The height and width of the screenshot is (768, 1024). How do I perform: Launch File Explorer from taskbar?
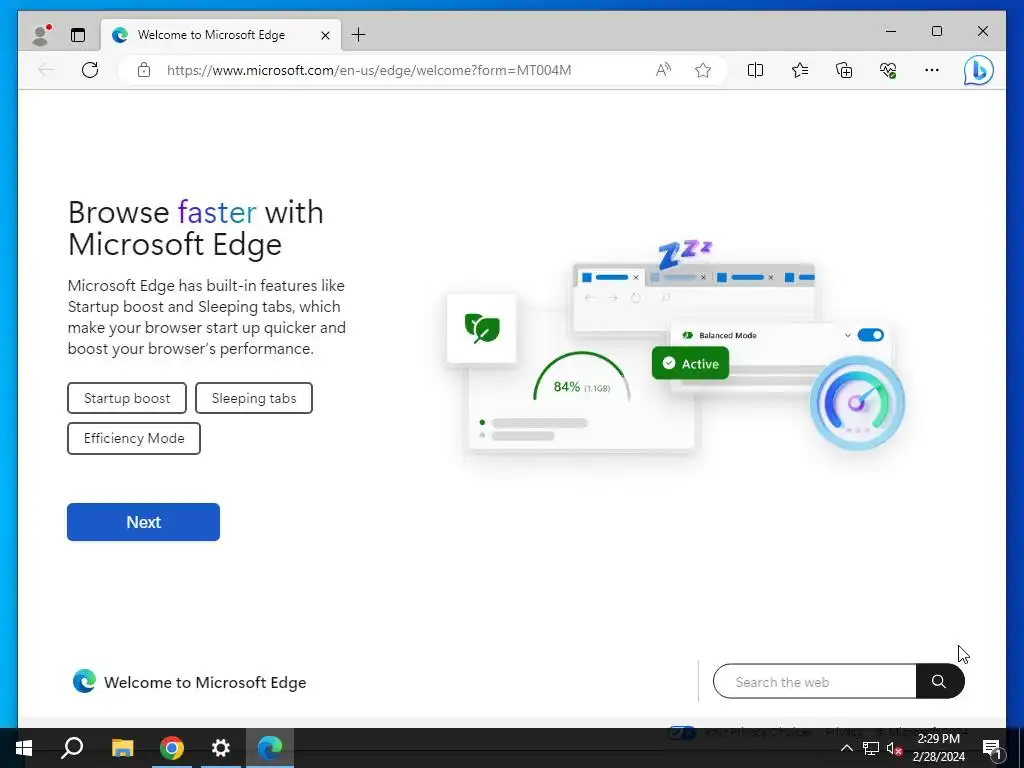(x=122, y=748)
